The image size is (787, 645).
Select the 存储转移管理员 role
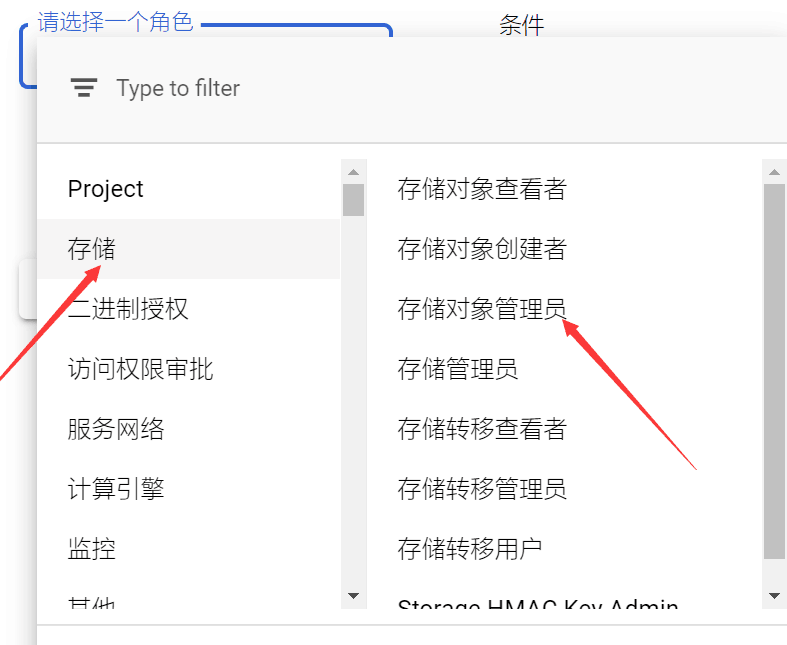tap(482, 489)
